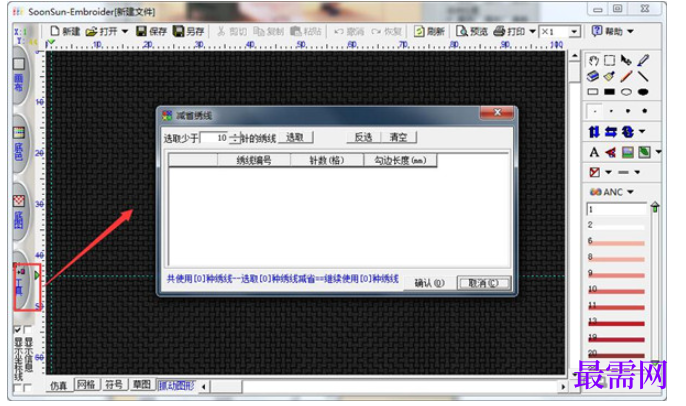Select the hand pan tool

coord(593,60)
